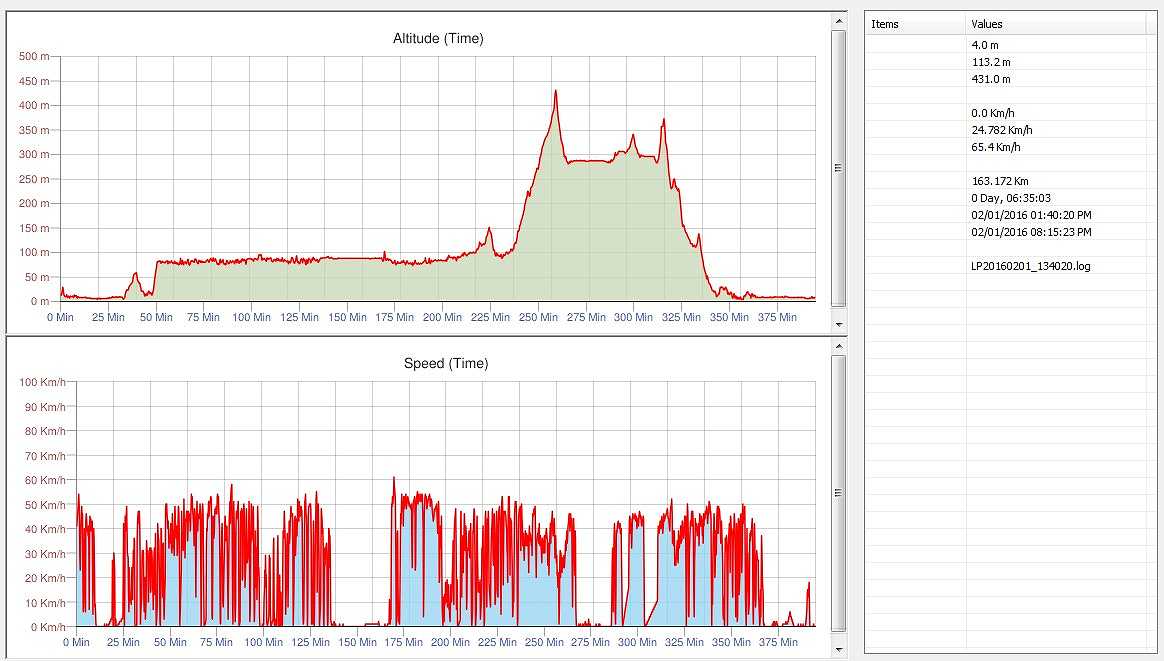Viewport: 1164px width, 661px height.
Task: Click the Altitude chart vertical scrollbar thumb
Action: click(x=839, y=168)
